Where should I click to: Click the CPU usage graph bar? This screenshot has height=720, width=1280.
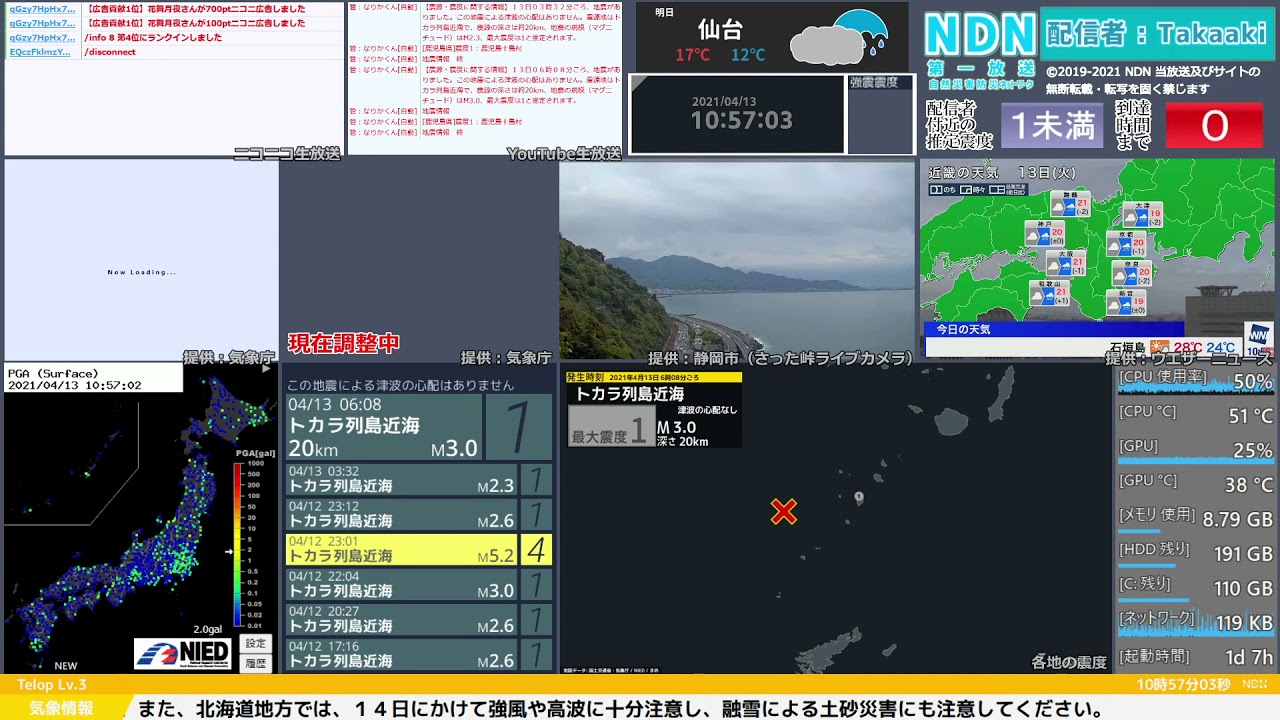(x=1195, y=382)
